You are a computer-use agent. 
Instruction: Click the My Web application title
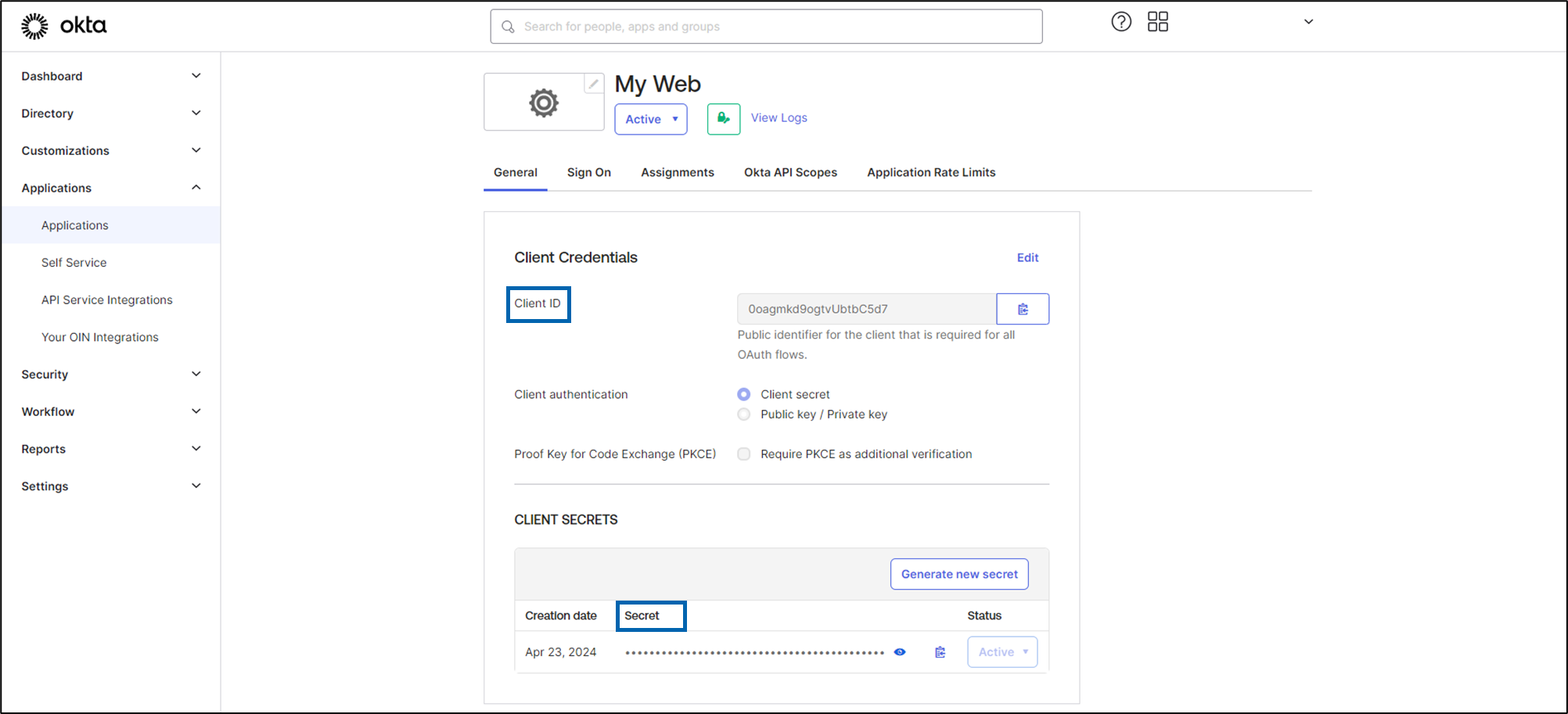click(658, 84)
